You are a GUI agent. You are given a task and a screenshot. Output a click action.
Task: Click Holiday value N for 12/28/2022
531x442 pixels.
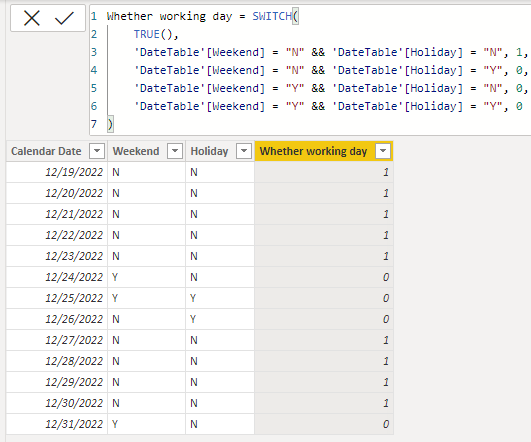pyautogui.click(x=220, y=361)
